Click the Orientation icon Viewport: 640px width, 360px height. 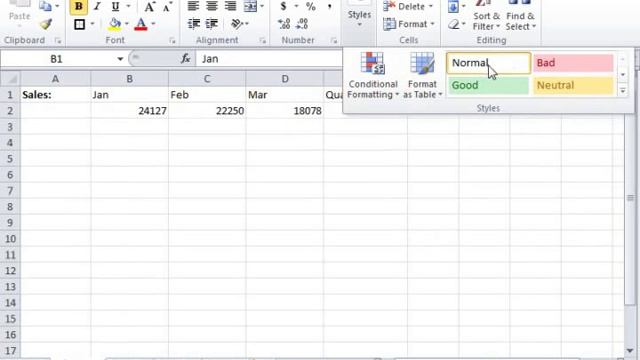(237, 24)
